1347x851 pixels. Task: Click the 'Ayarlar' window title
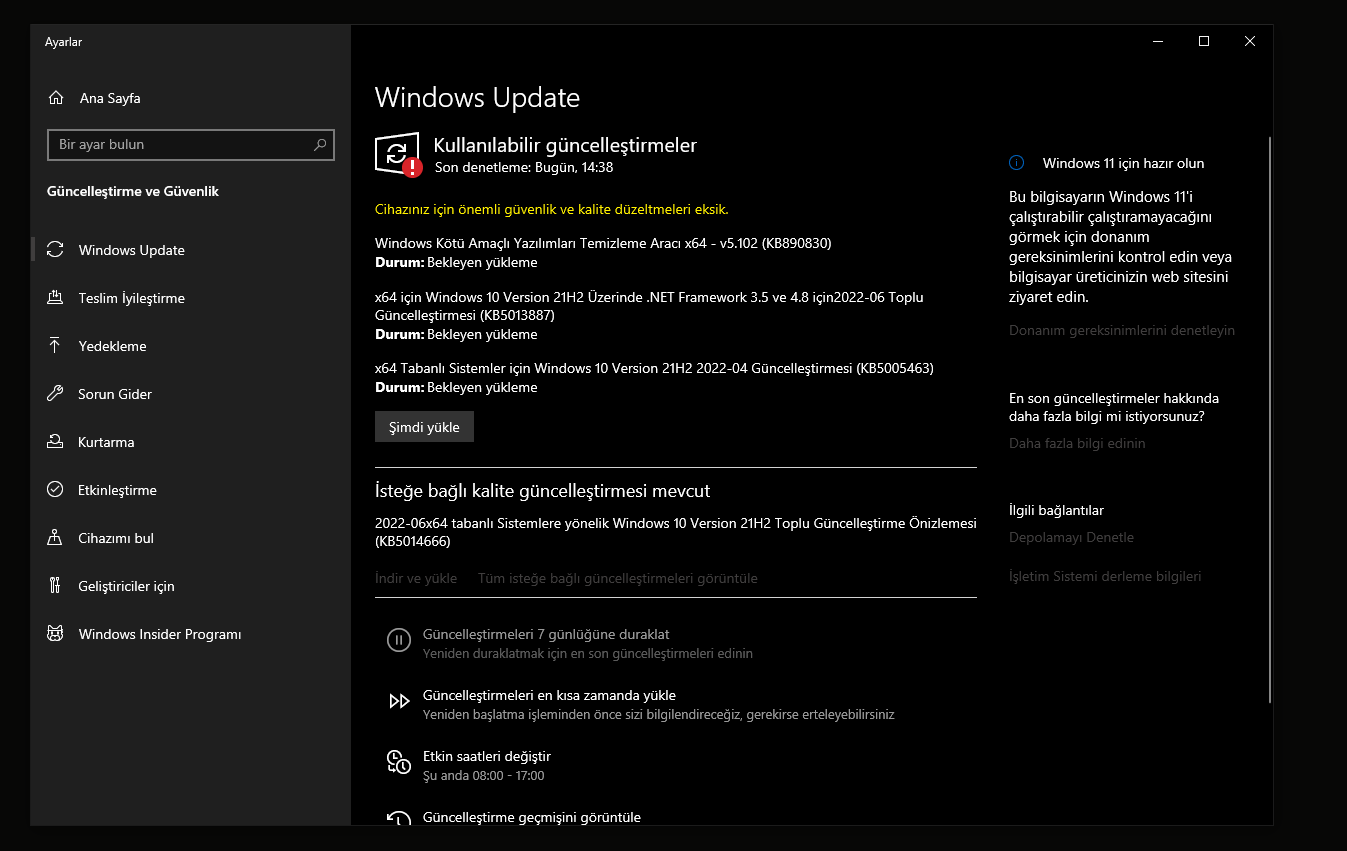tap(63, 42)
